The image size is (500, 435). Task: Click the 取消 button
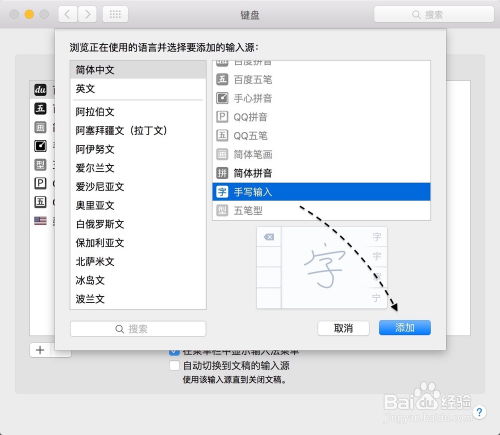click(x=343, y=328)
